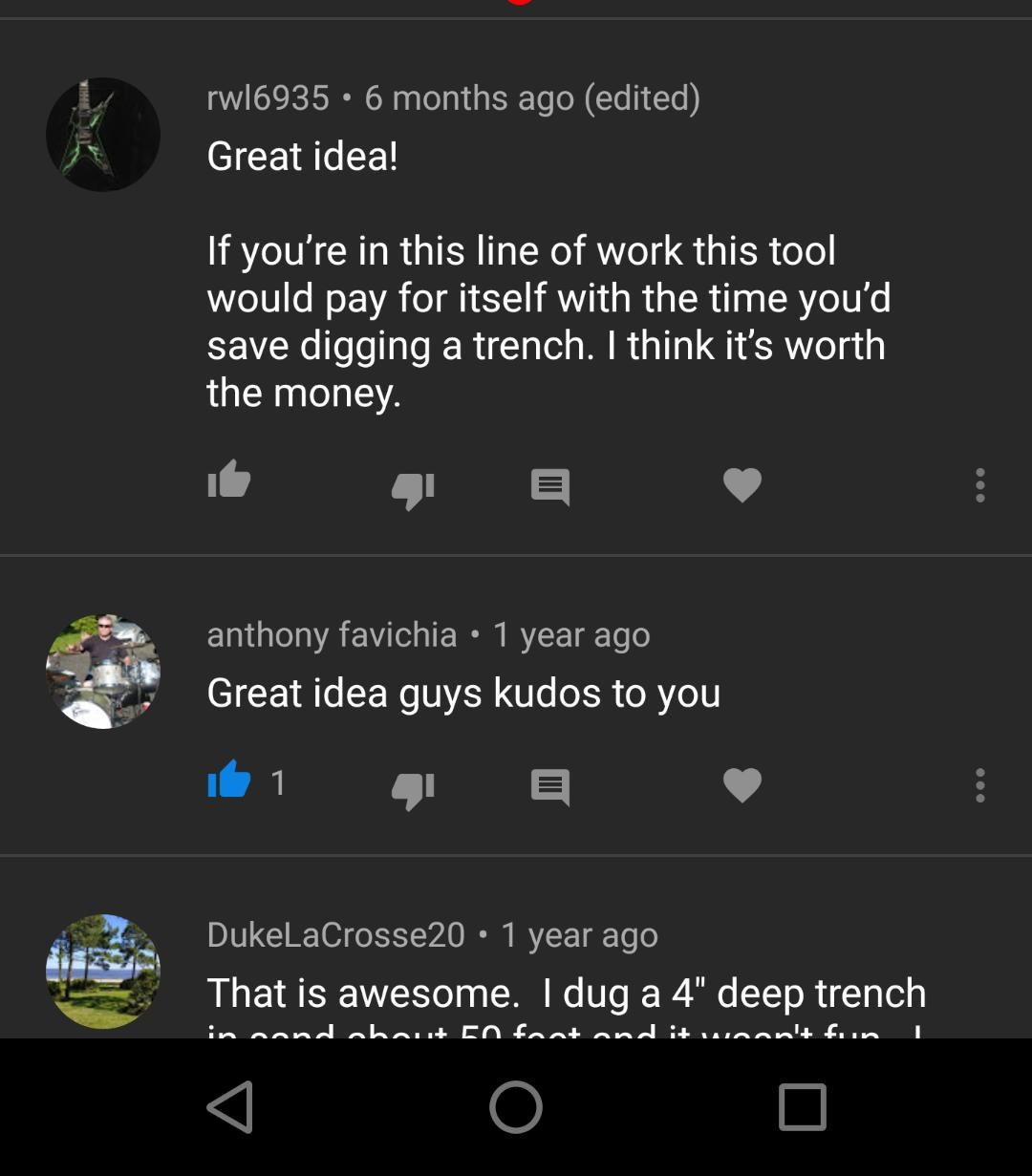1032x1176 pixels.
Task: Tap the Android back navigation button
Action: tap(230, 1107)
